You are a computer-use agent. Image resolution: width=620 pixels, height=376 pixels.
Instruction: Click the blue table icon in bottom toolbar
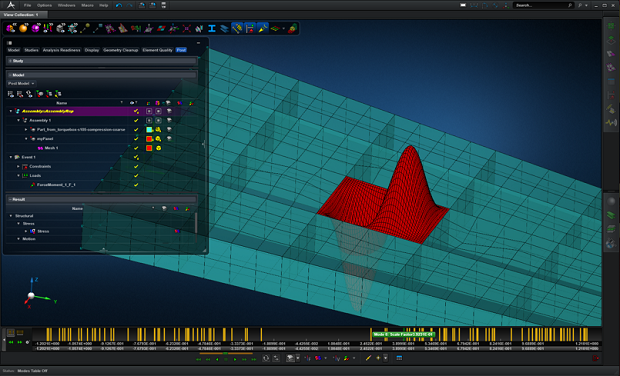click(399, 358)
